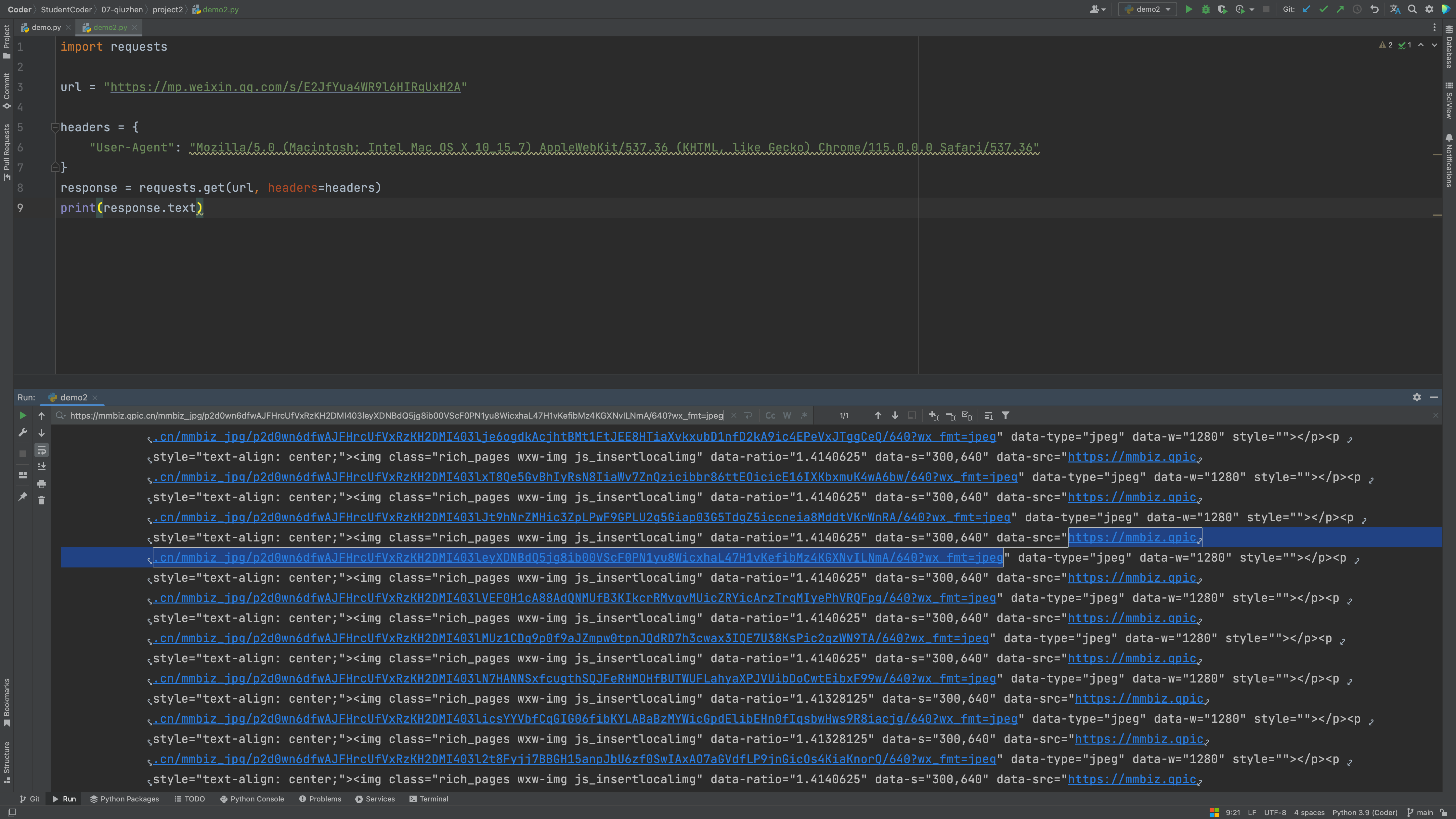The width and height of the screenshot is (1456, 819).
Task: Toggle soft-wrap in the Run console
Action: [41, 450]
